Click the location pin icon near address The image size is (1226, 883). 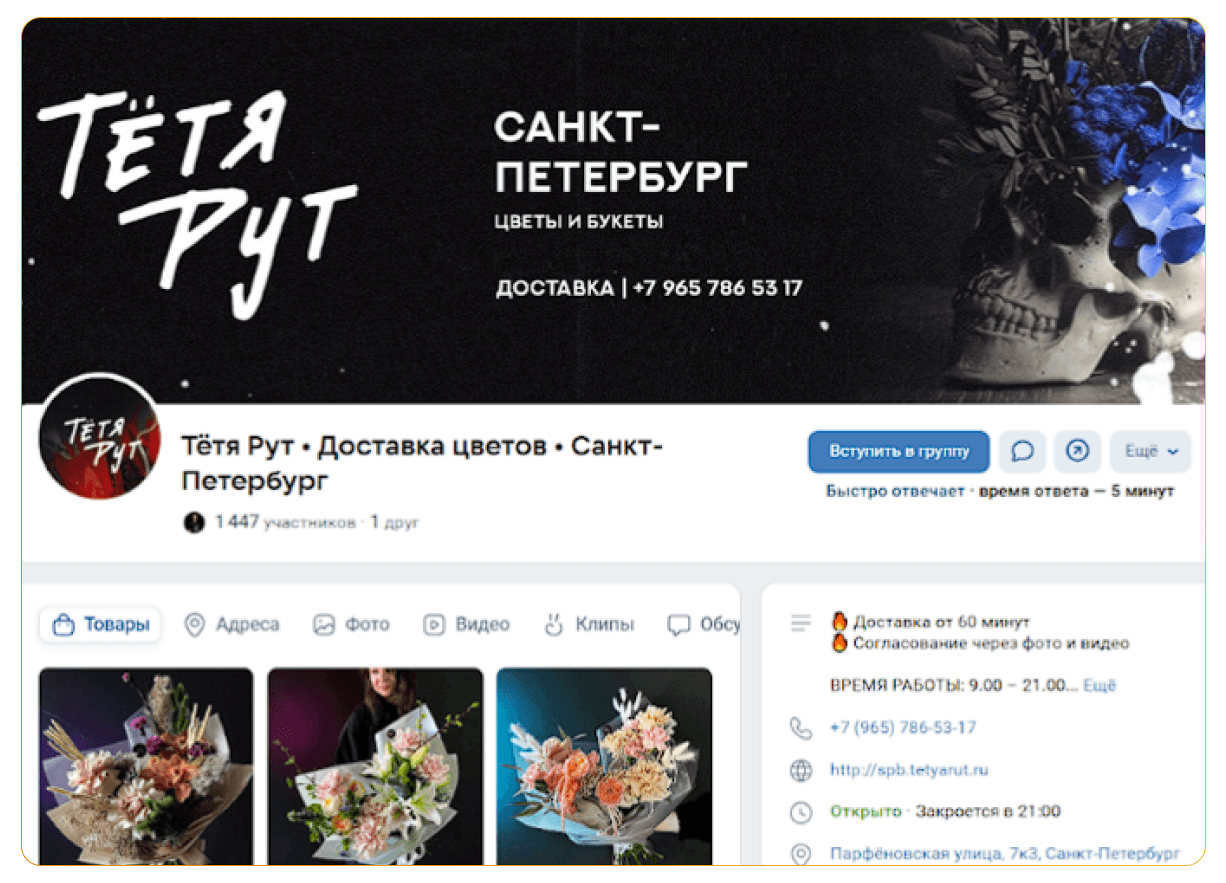tap(800, 855)
